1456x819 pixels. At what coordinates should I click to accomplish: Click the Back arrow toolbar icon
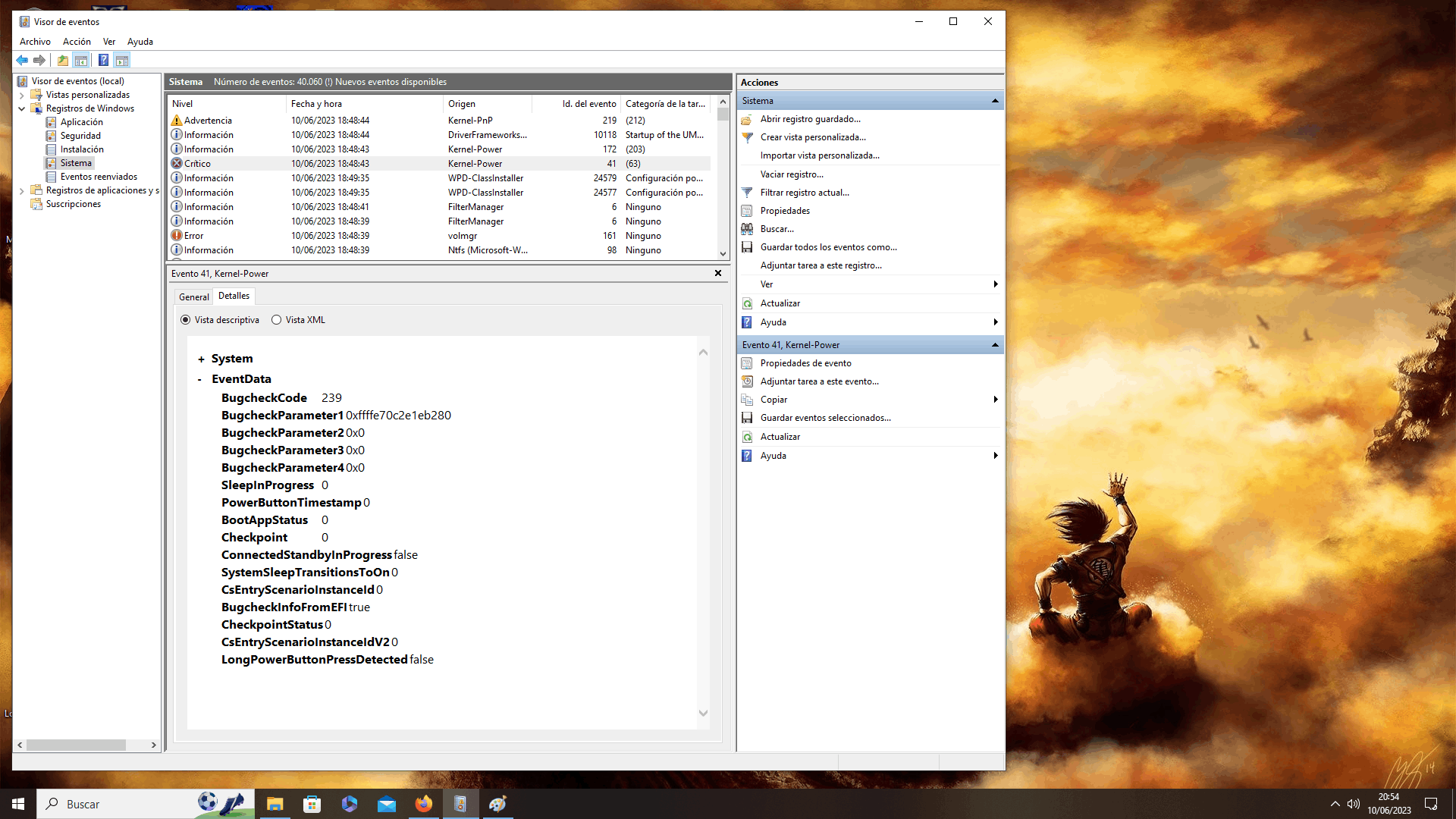click(22, 61)
